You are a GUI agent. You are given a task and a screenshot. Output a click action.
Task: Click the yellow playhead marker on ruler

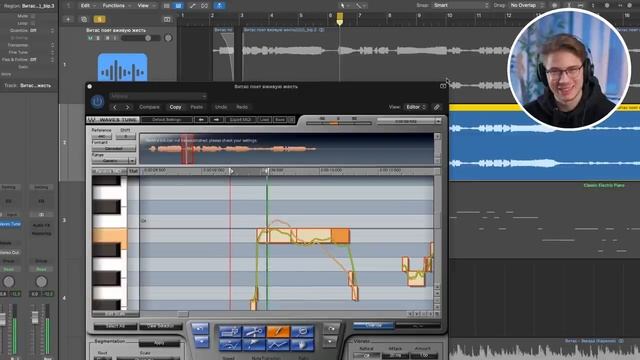click(340, 18)
